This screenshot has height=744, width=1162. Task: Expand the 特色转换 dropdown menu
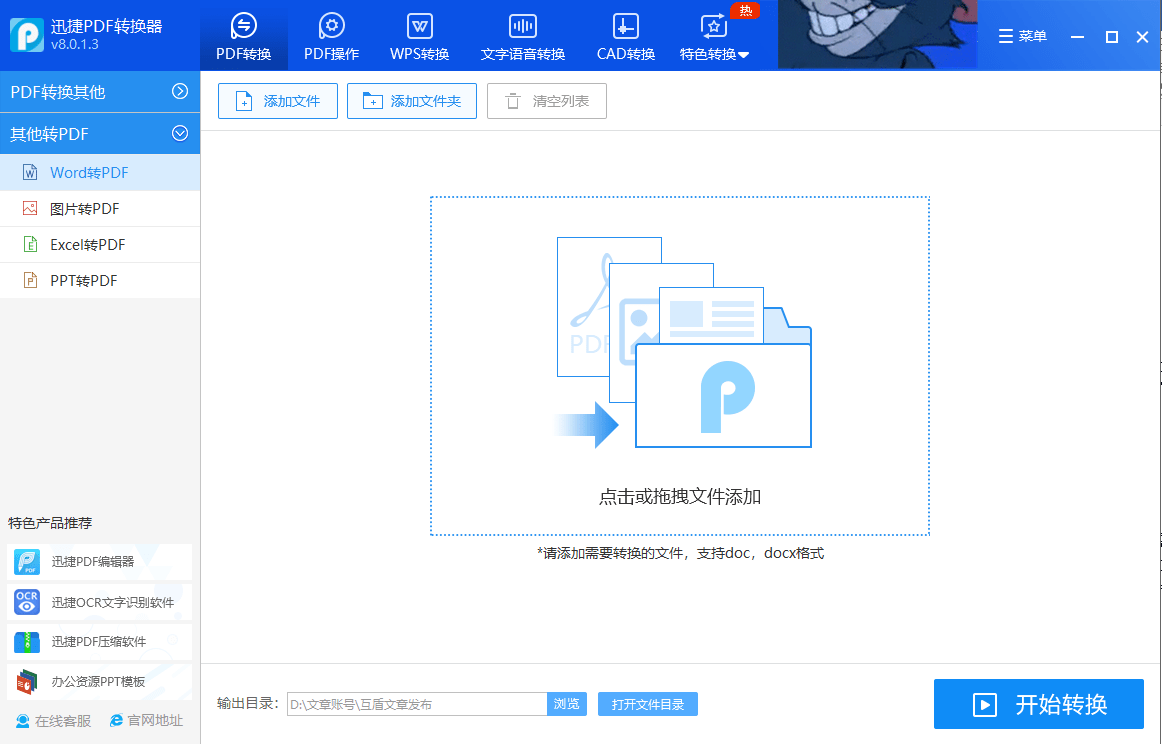click(714, 34)
